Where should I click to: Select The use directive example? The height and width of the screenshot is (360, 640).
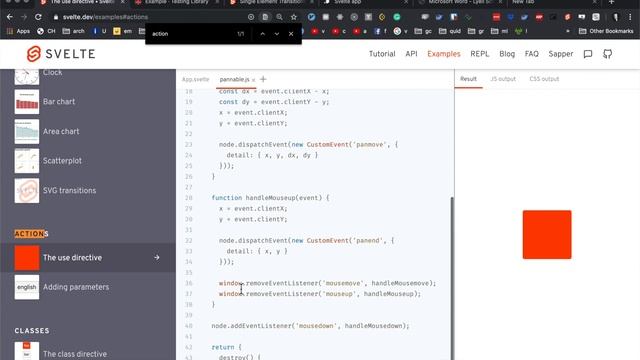[88, 258]
